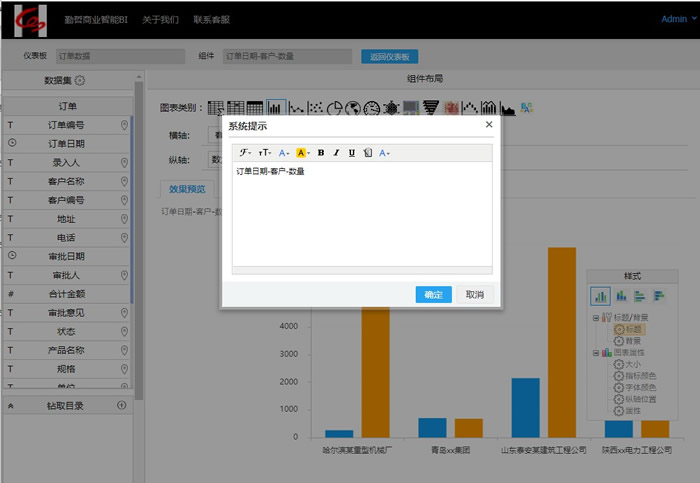Open the first blue text color dropdown
The height and width of the screenshot is (483, 700).
click(284, 153)
